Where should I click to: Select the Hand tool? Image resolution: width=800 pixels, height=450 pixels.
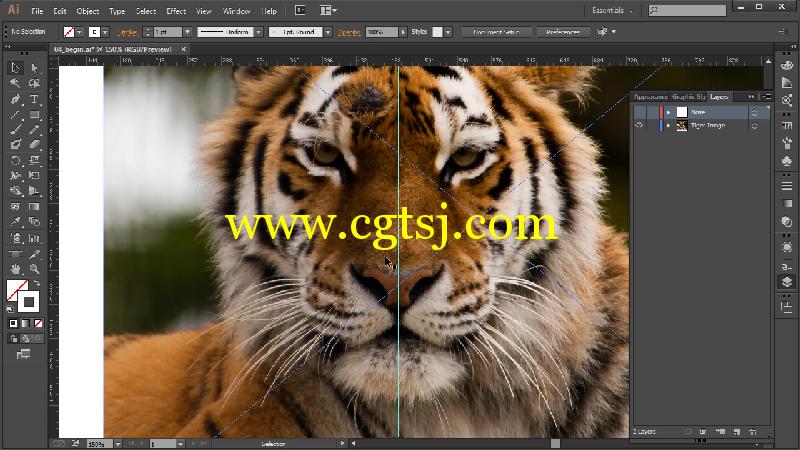coord(15,269)
